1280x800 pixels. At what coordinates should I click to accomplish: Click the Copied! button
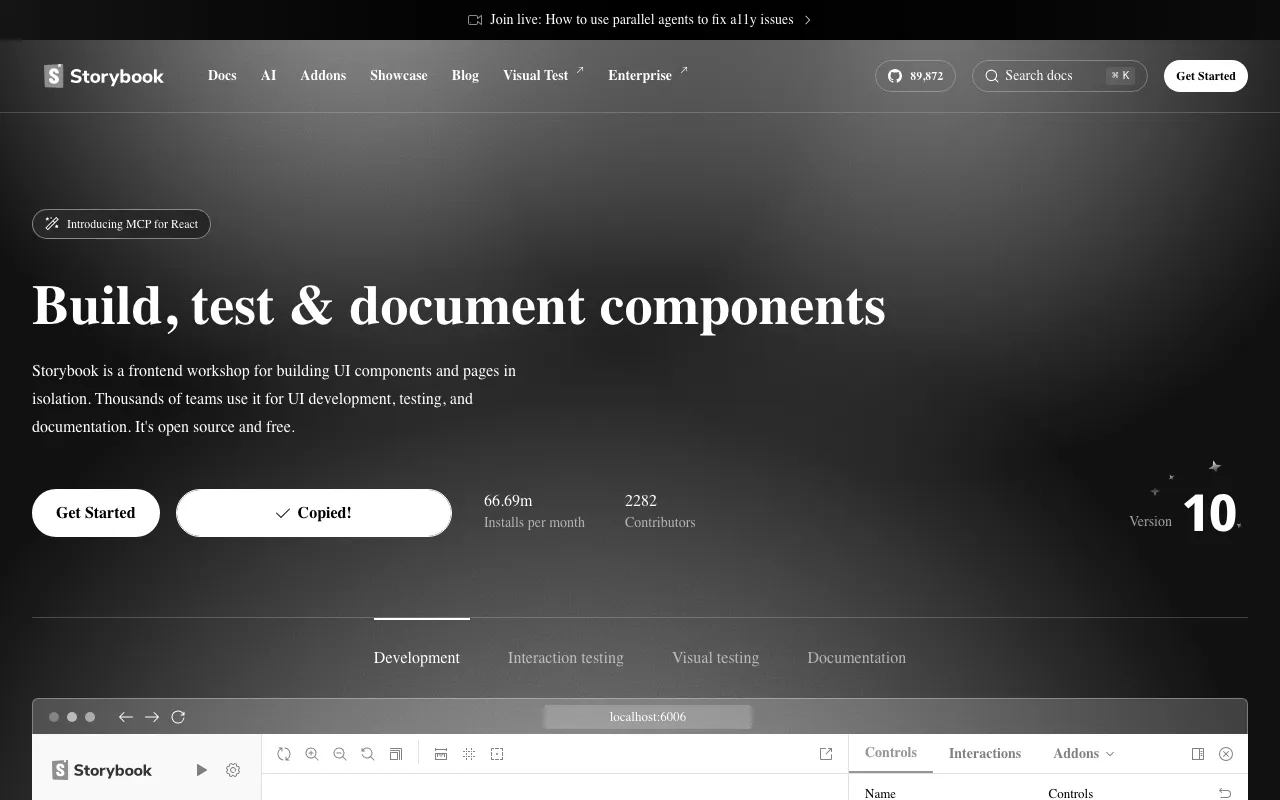coord(314,513)
